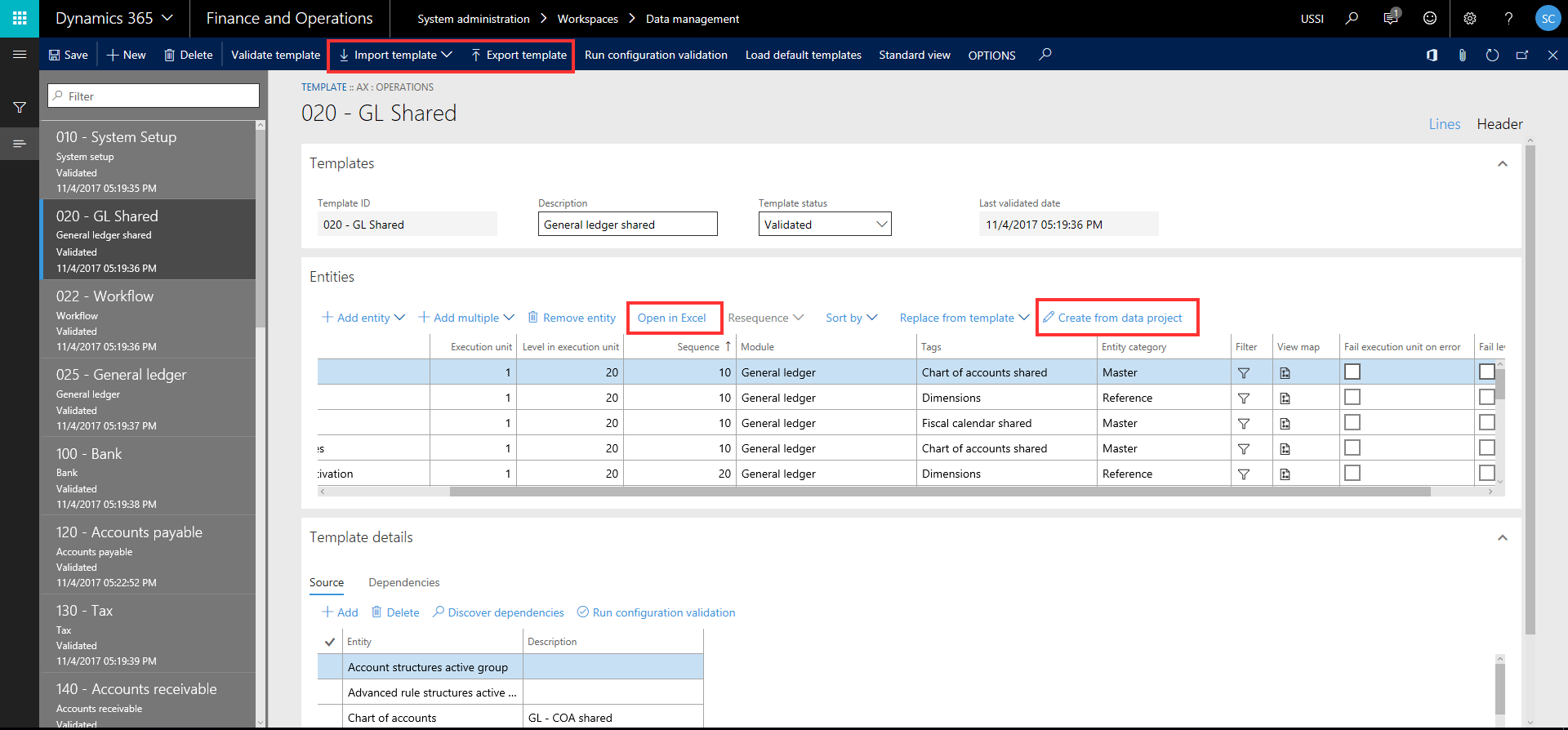Click the attachments paperclip icon
The image size is (1568, 730).
point(1462,55)
